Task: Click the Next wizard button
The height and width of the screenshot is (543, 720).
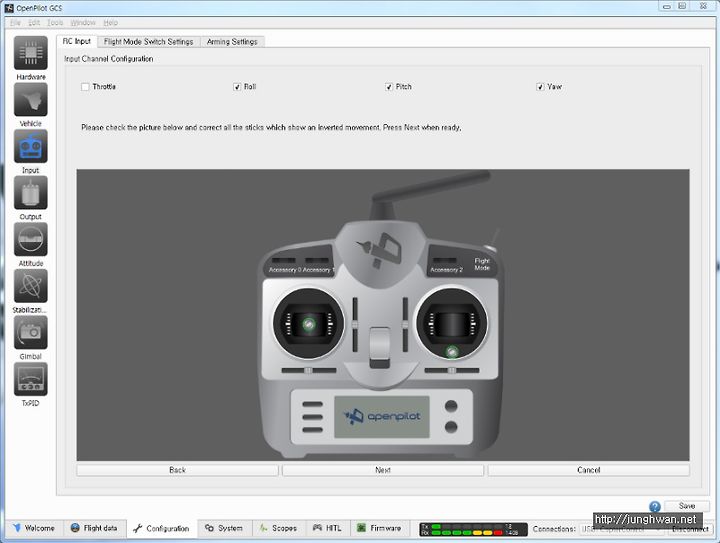Action: coord(383,470)
